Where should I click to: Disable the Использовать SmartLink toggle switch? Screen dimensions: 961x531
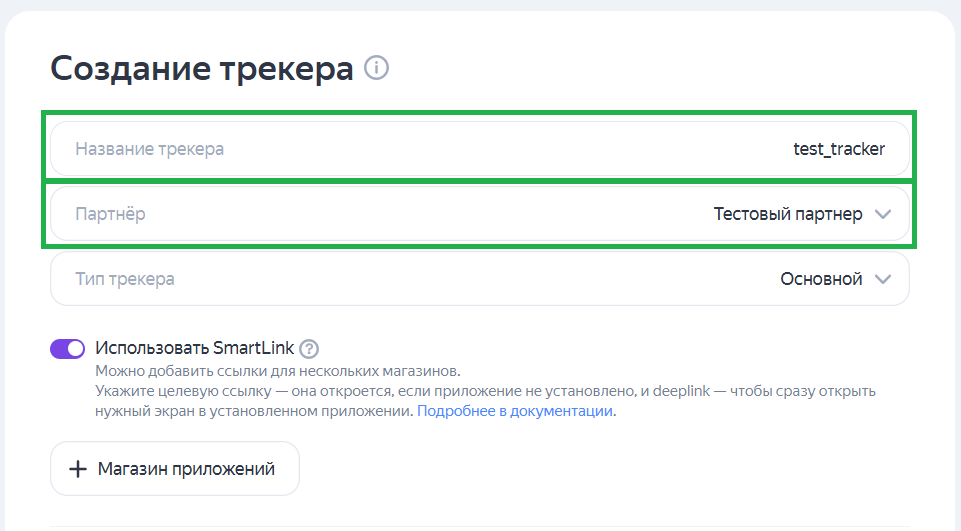point(68,348)
